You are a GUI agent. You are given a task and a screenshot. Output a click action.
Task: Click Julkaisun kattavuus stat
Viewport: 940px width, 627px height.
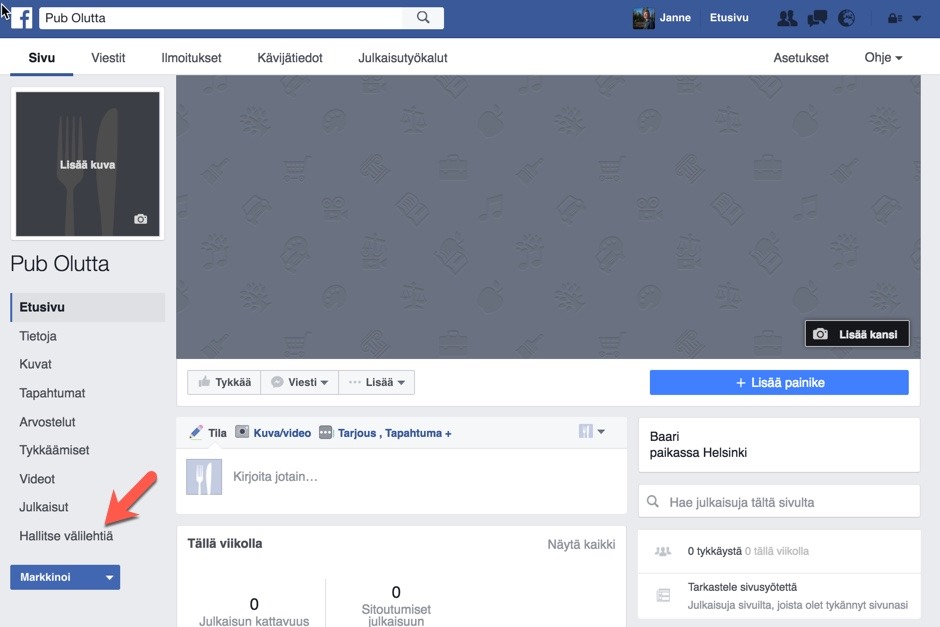point(254,611)
